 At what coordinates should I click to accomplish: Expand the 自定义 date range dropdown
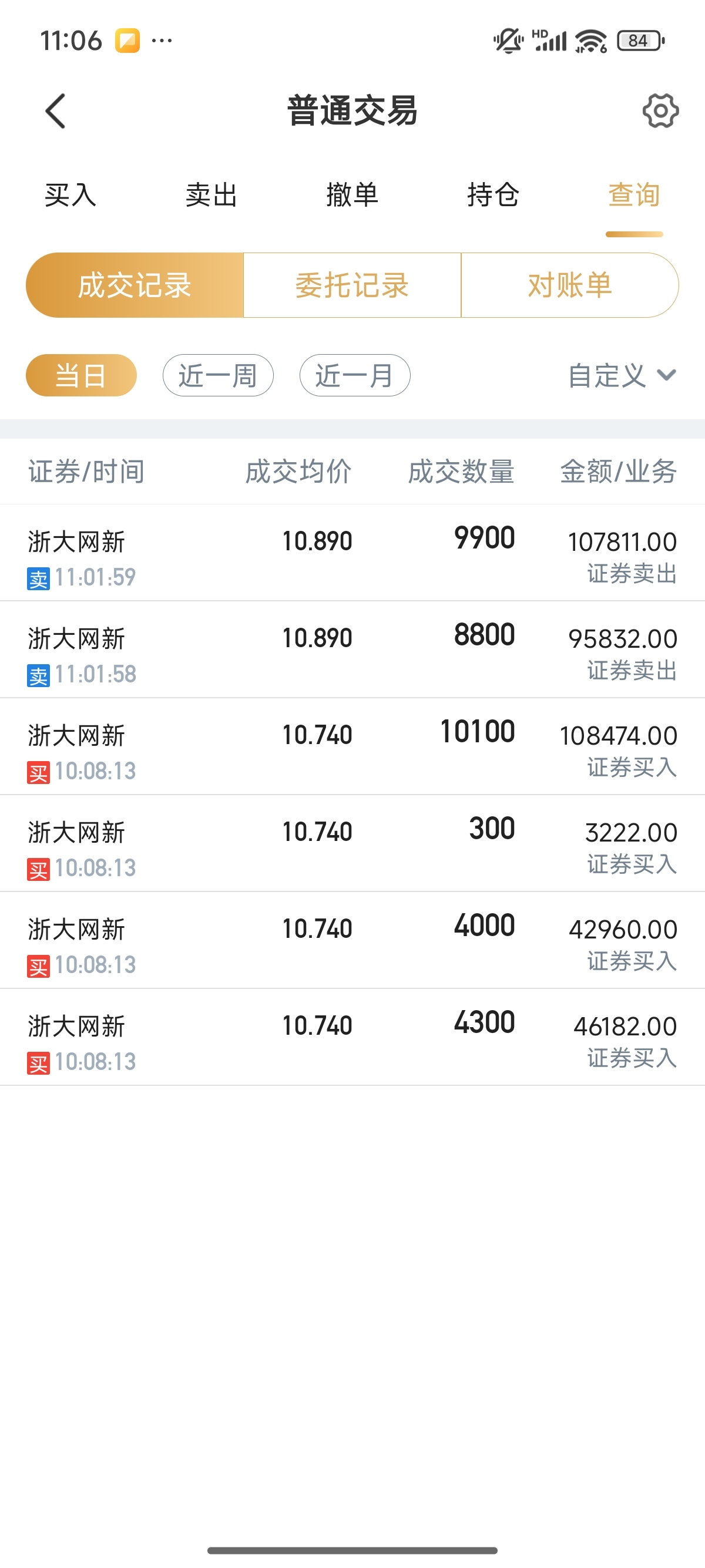tap(622, 375)
